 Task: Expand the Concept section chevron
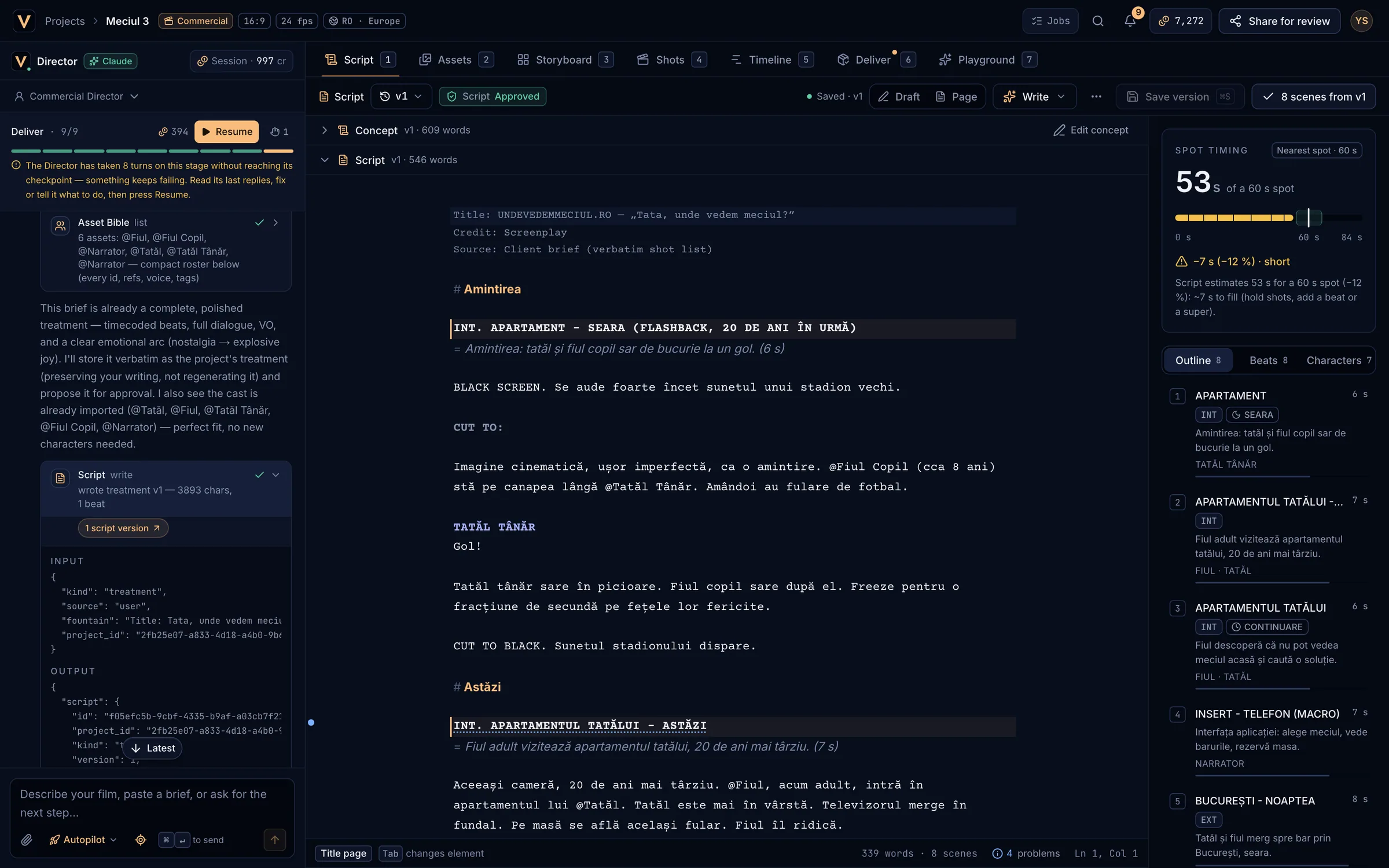[x=325, y=130]
